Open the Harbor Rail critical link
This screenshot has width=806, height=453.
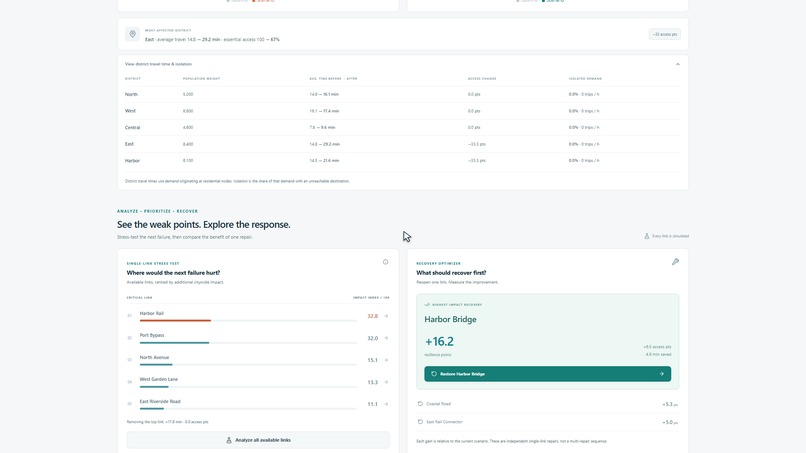[258, 316]
